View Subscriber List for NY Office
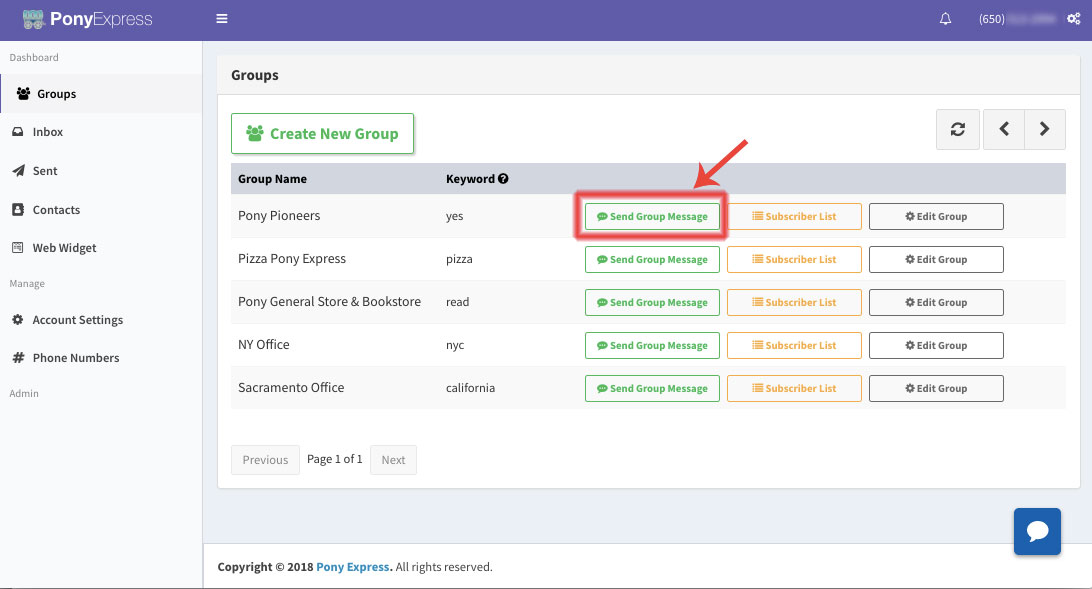 (x=794, y=345)
